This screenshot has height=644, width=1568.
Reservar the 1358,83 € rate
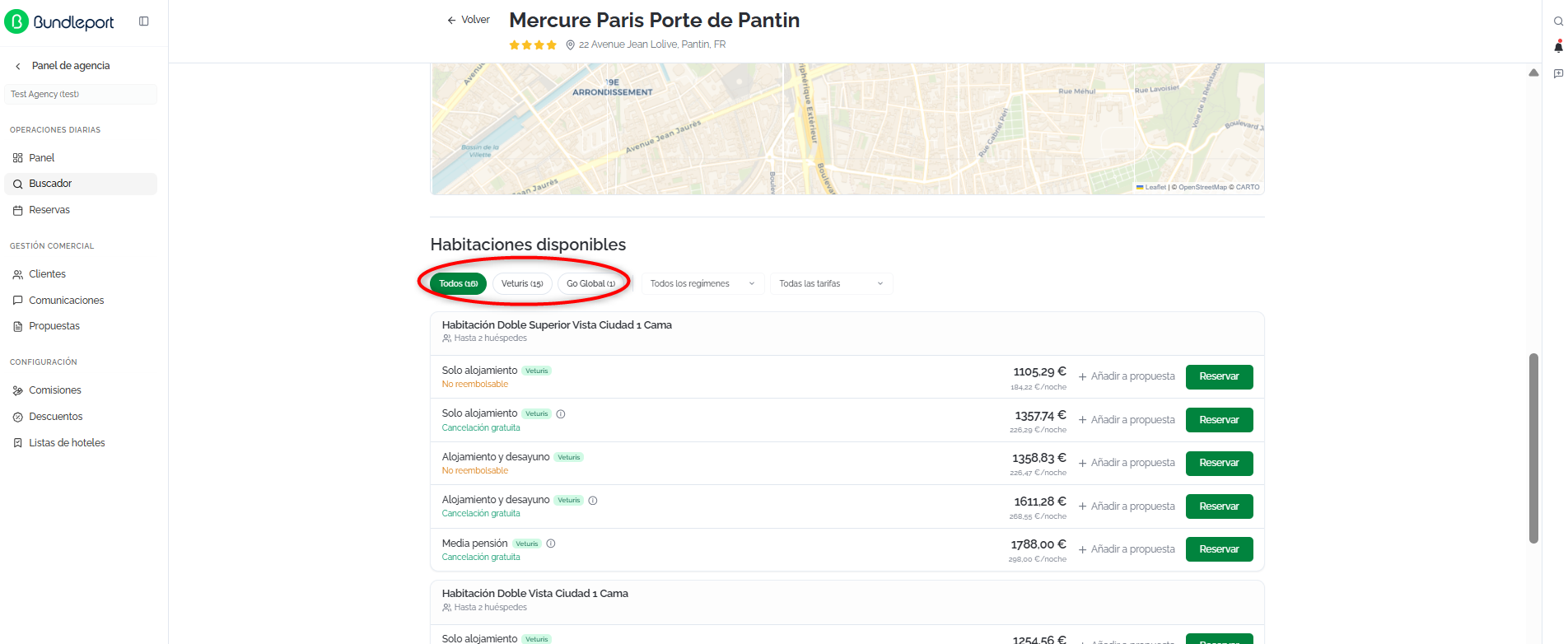tap(1219, 463)
